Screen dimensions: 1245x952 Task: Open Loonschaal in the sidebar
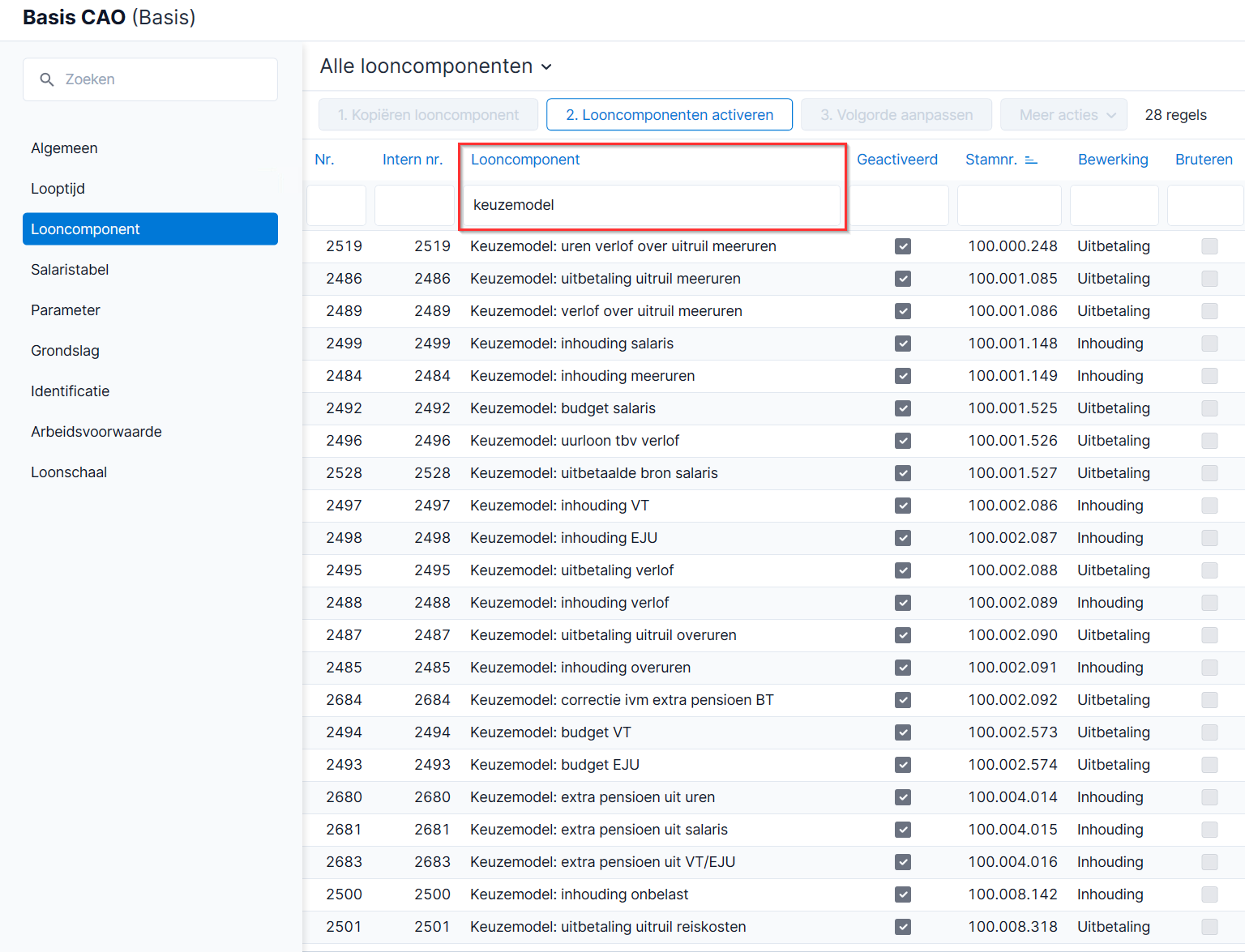(x=150, y=472)
